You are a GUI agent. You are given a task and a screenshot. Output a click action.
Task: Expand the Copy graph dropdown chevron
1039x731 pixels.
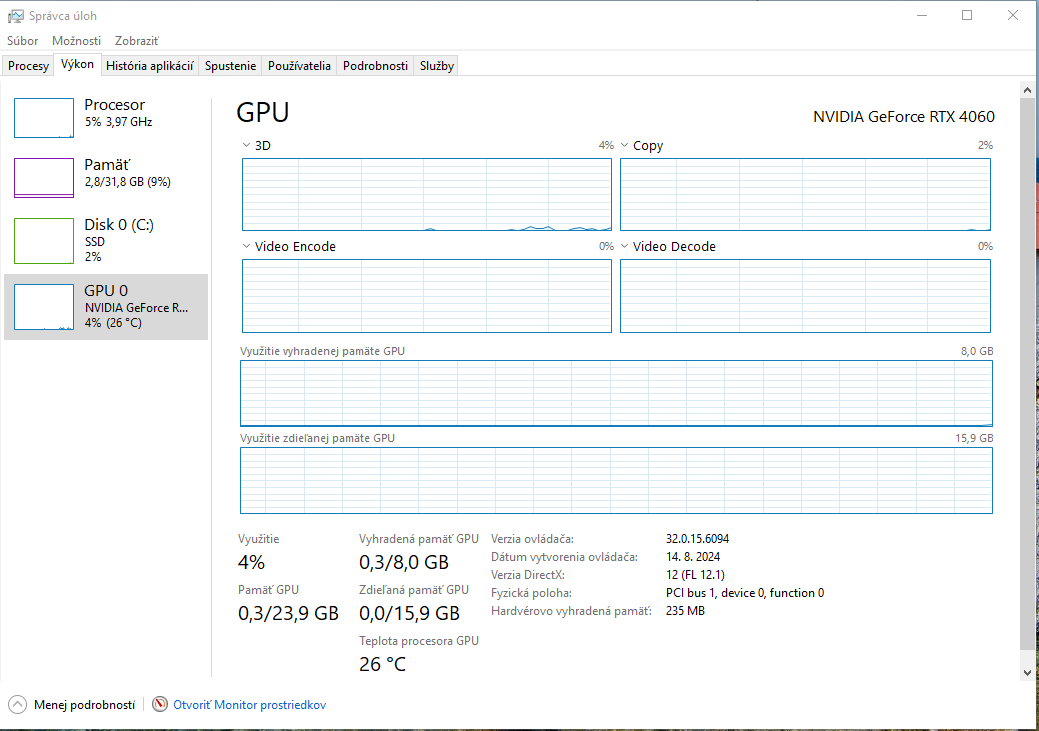[x=624, y=145]
